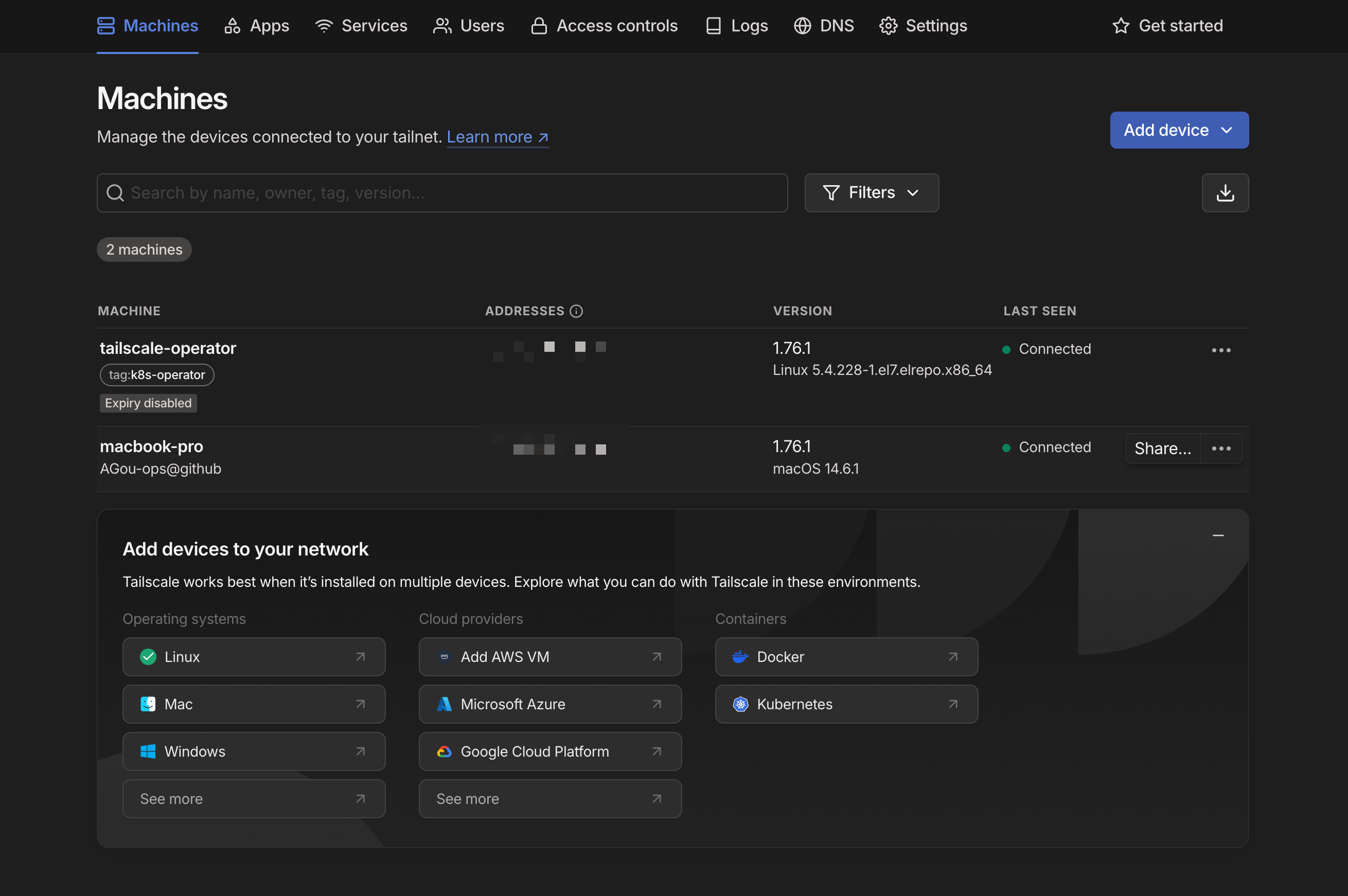Click the Addresses info icon
1348x896 pixels.
coord(576,311)
